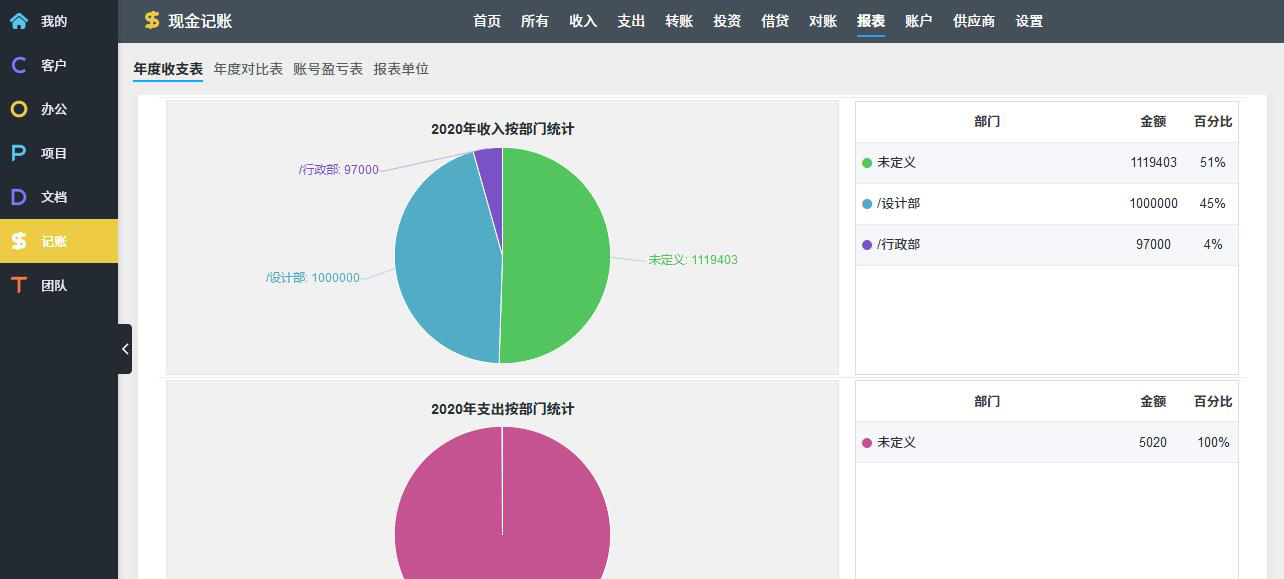
Task: Select the /行政部 row in income table
Action: 1047,245
